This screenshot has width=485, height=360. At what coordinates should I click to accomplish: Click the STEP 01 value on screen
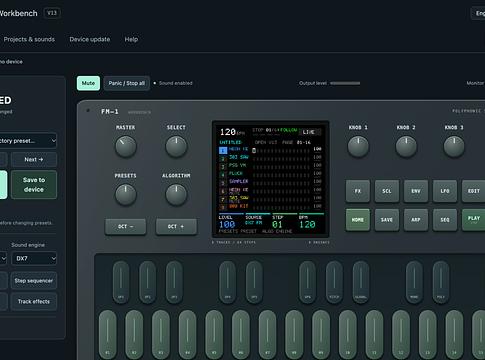click(x=277, y=225)
